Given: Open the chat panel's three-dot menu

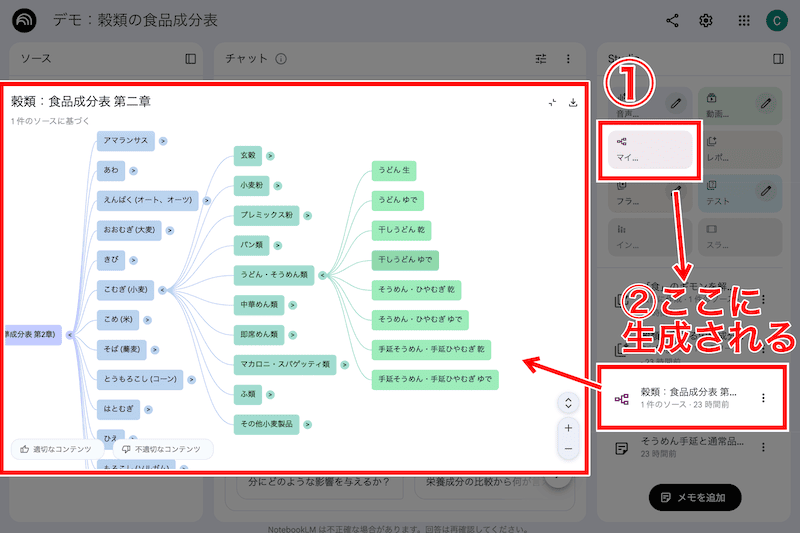Looking at the screenshot, I should pyautogui.click(x=568, y=59).
